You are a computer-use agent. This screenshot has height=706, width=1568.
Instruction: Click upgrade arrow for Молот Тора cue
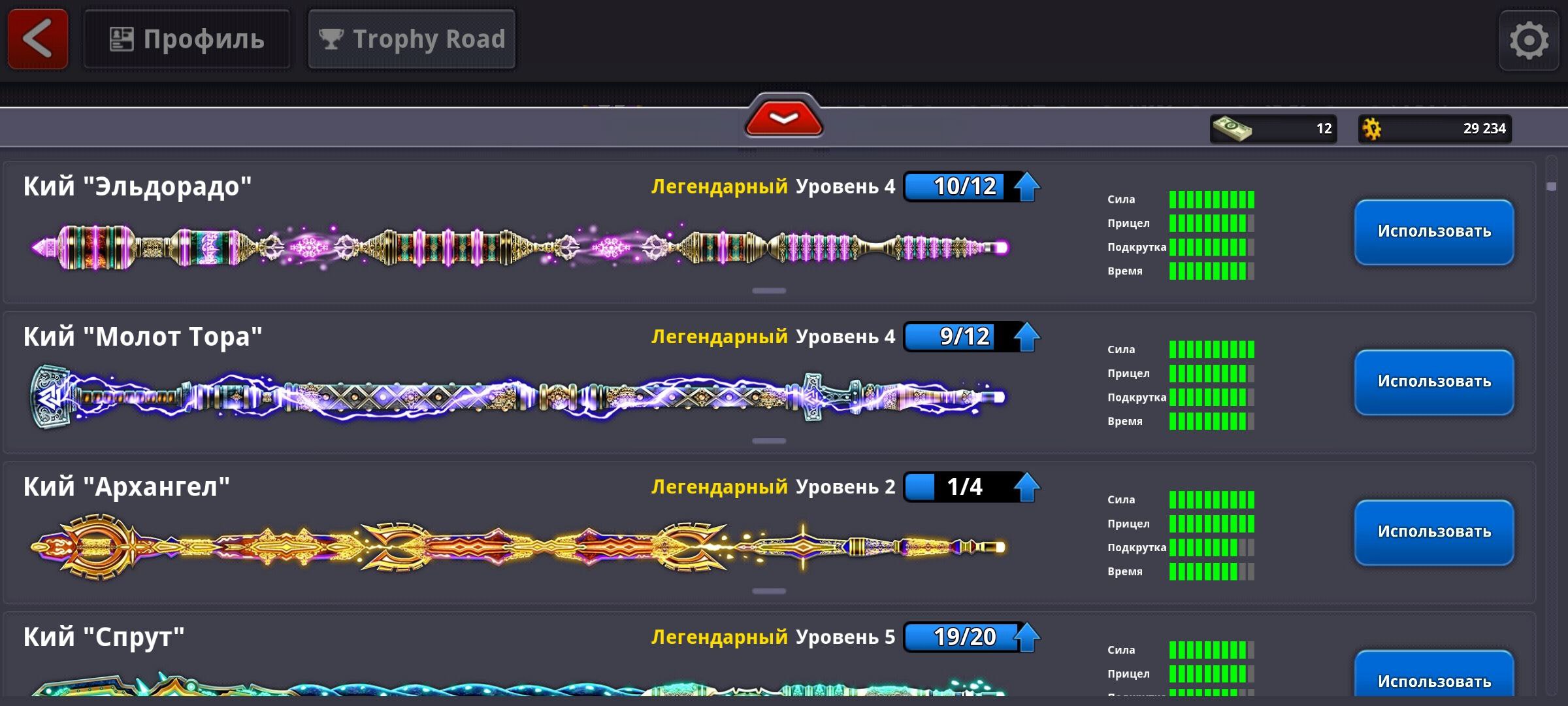tap(1027, 337)
